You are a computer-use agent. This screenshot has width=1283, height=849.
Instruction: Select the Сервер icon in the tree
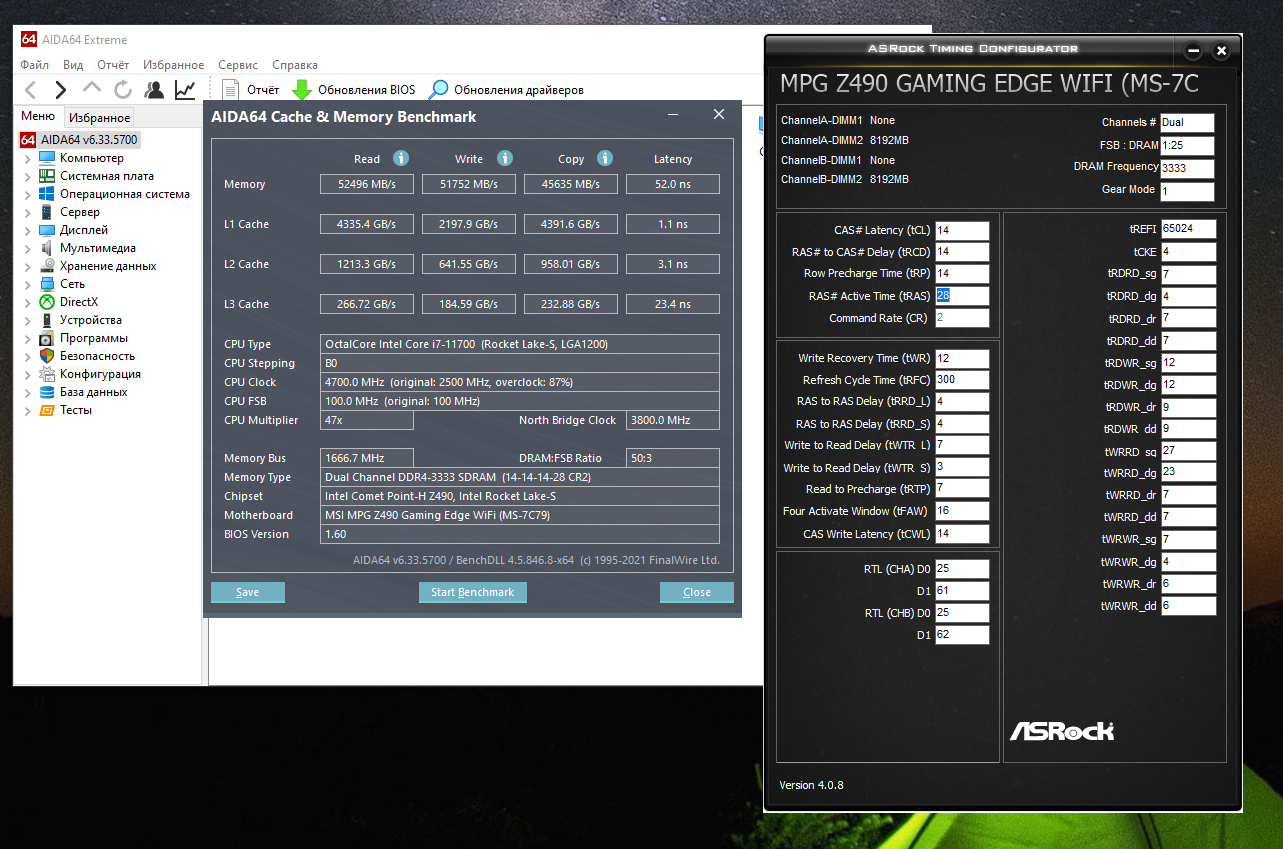click(47, 212)
